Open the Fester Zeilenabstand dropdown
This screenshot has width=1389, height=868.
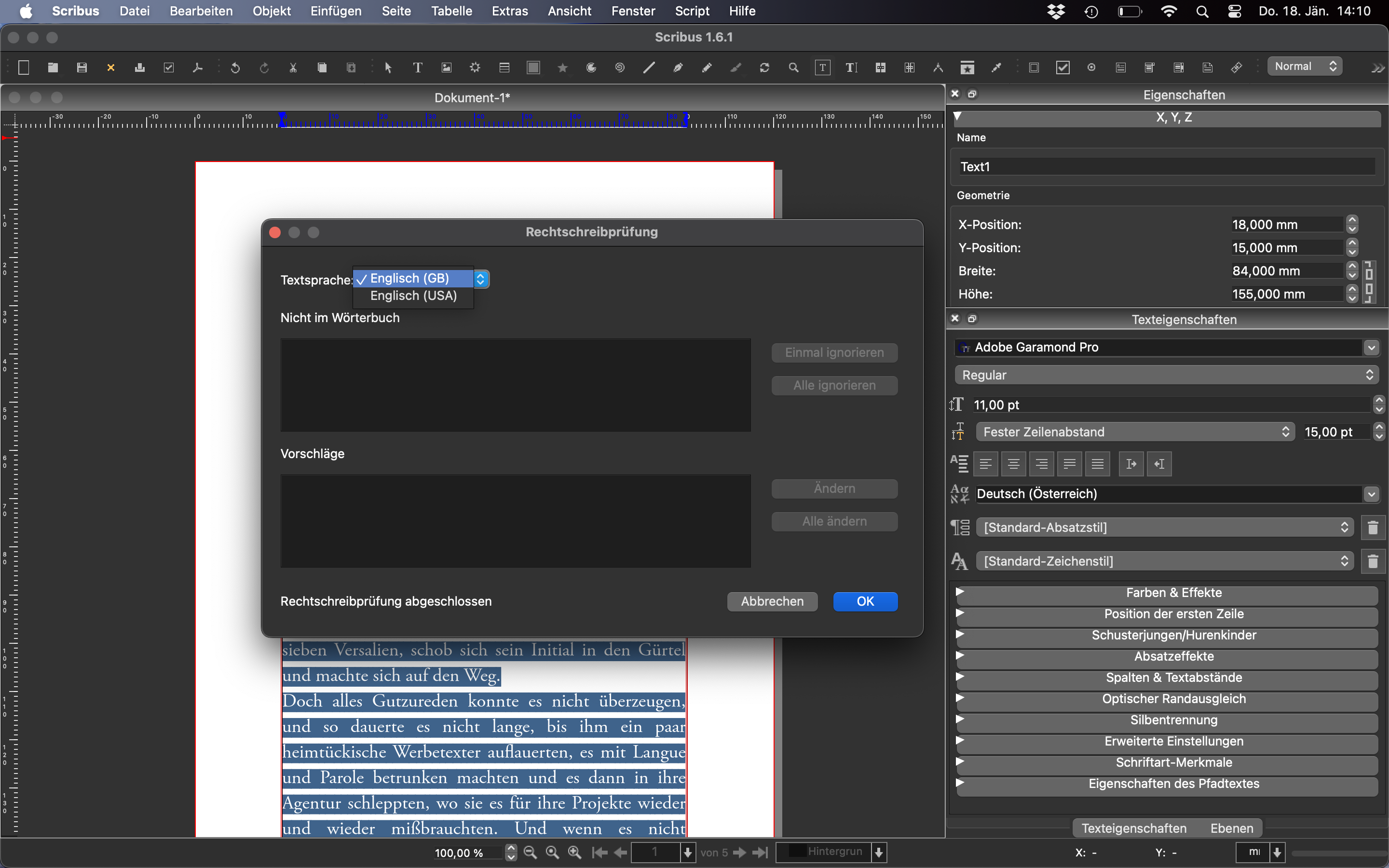point(1135,432)
